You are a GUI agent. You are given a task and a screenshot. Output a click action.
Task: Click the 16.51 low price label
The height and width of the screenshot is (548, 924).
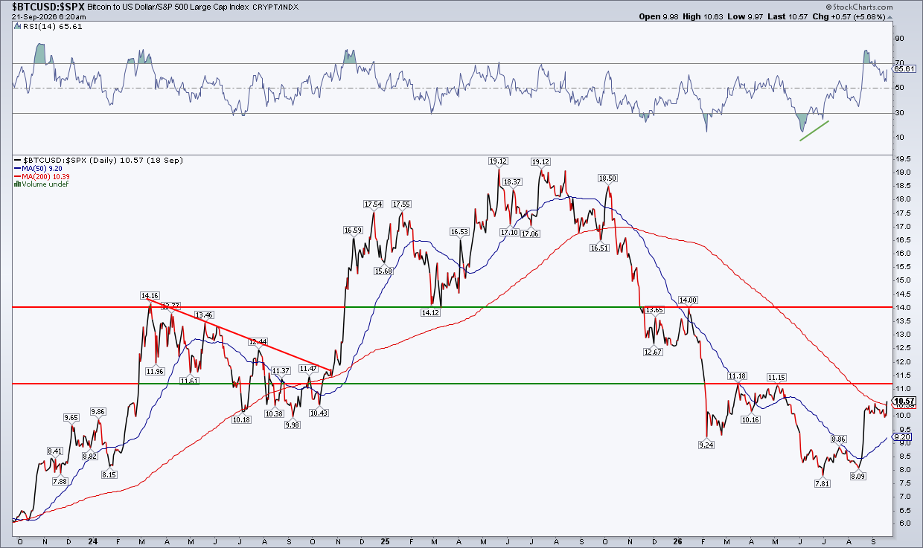pyautogui.click(x=599, y=248)
